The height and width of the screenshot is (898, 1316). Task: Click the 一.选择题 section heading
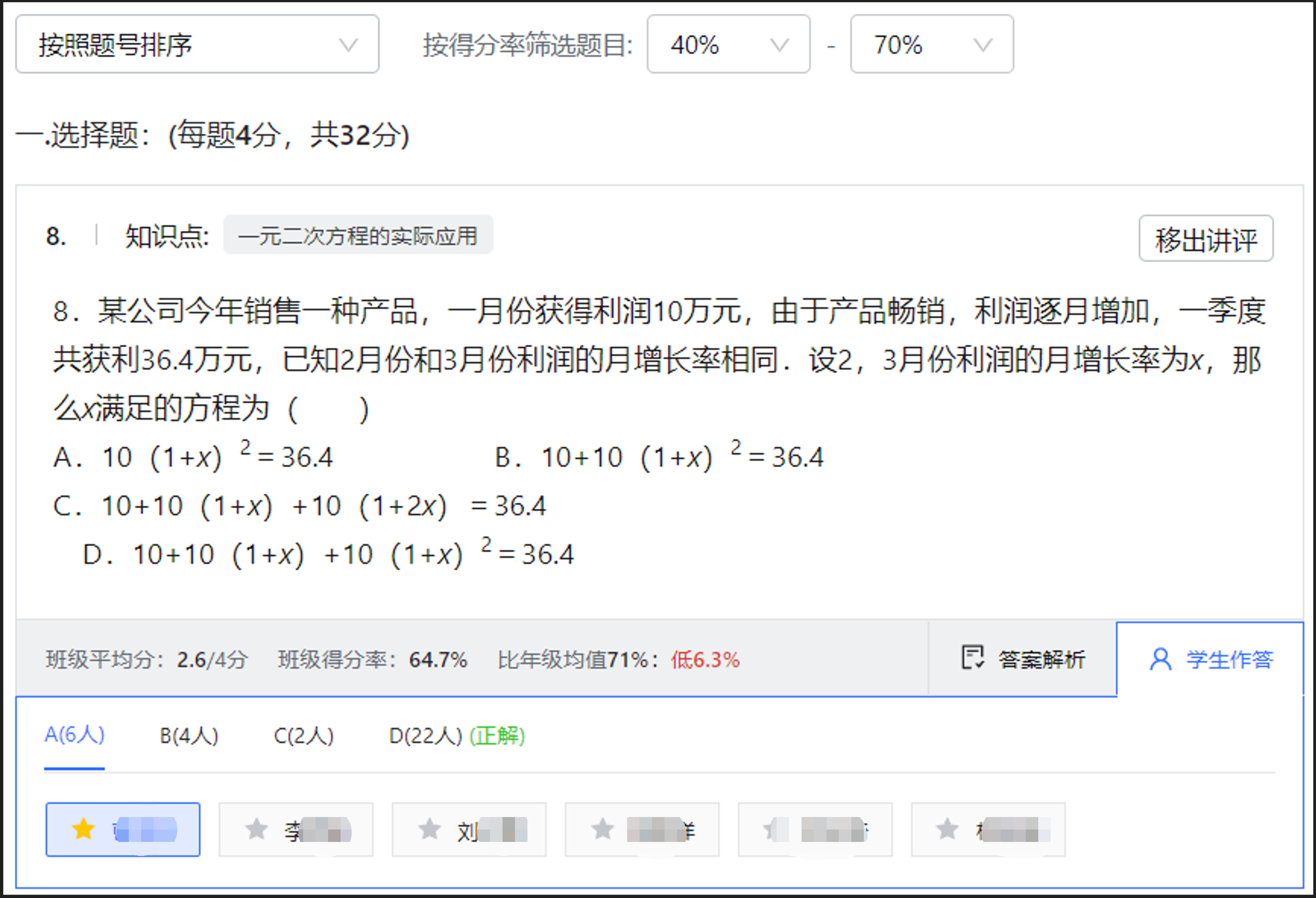212,135
